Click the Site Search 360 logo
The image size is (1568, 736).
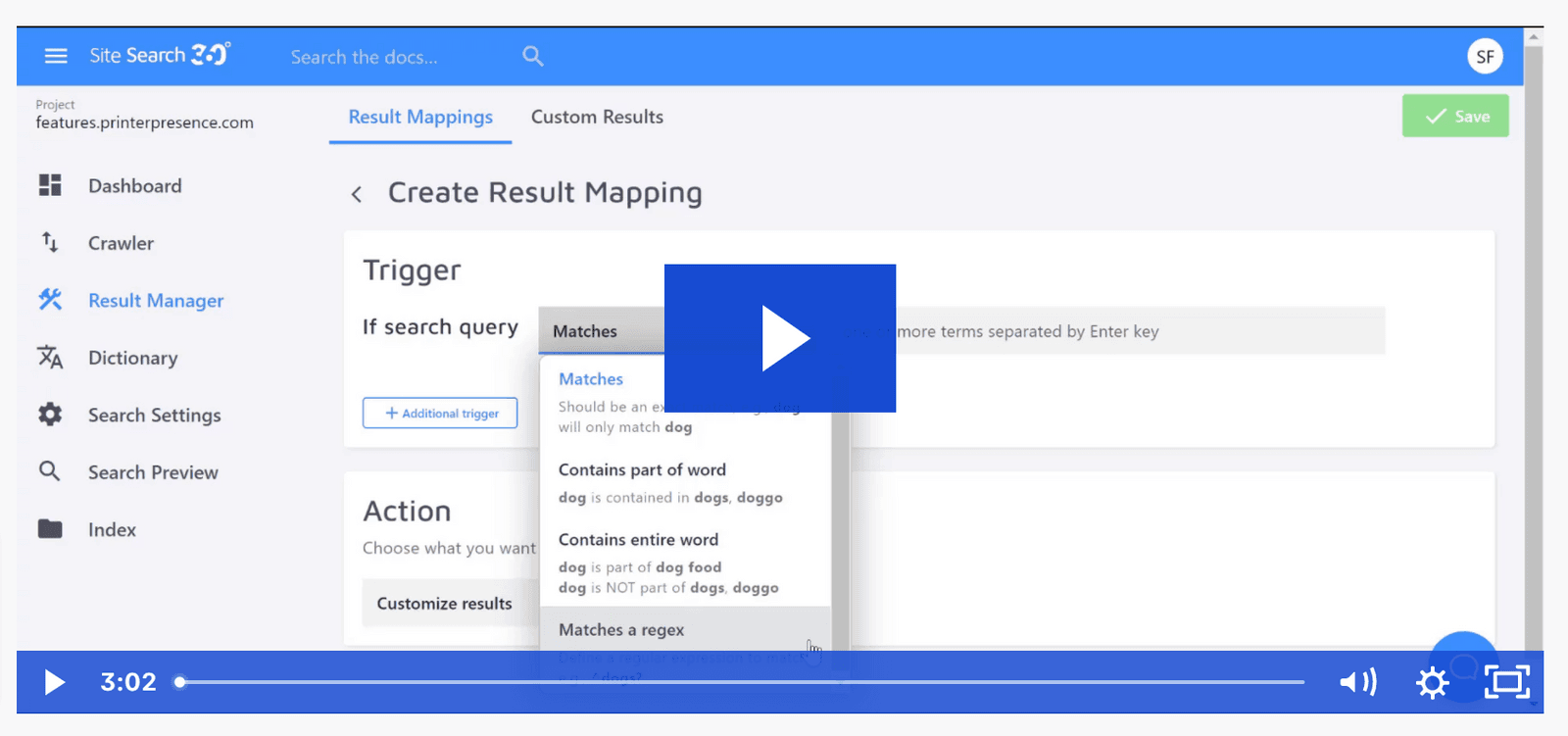[x=160, y=55]
